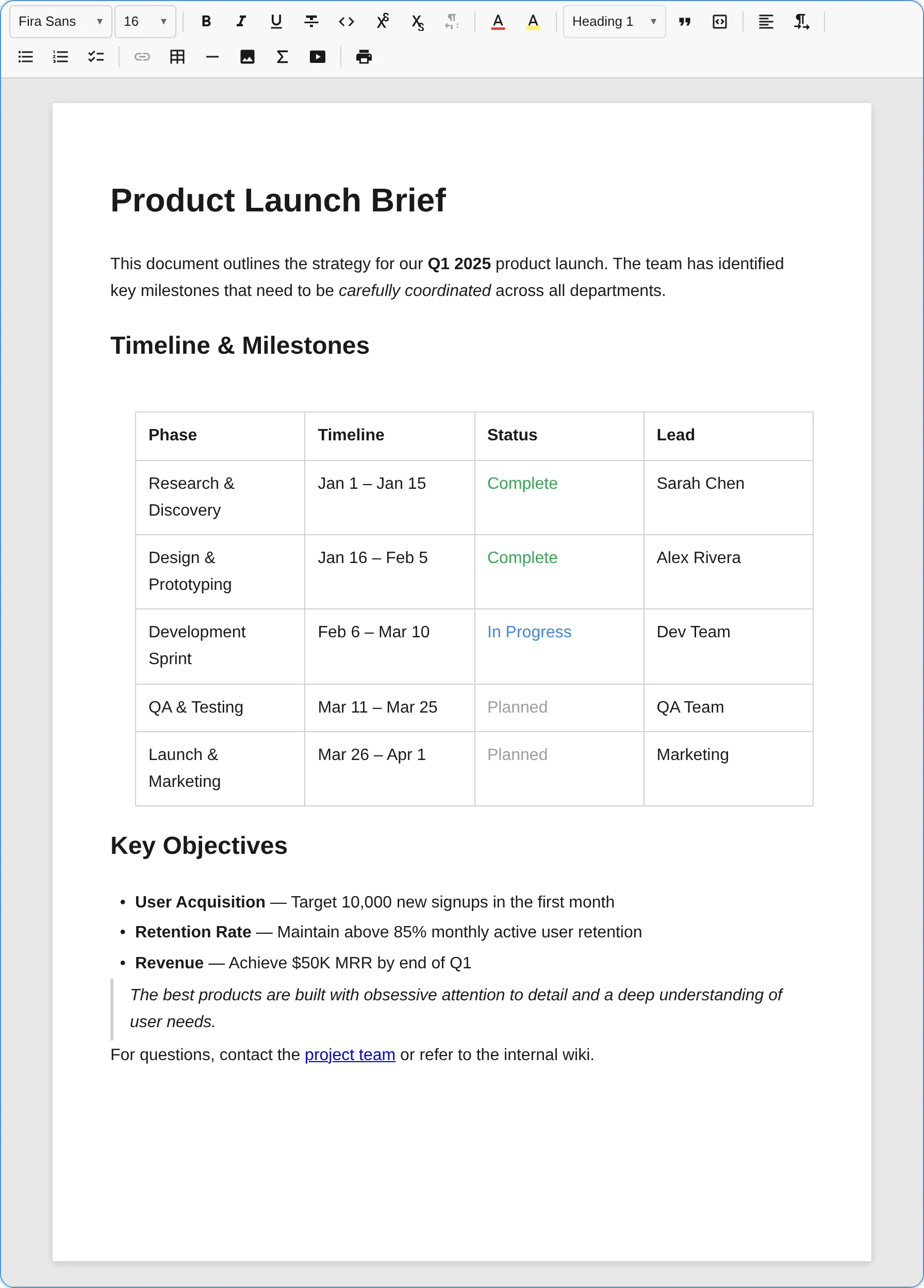Insert a blockquote
924x1288 pixels.
point(685,22)
